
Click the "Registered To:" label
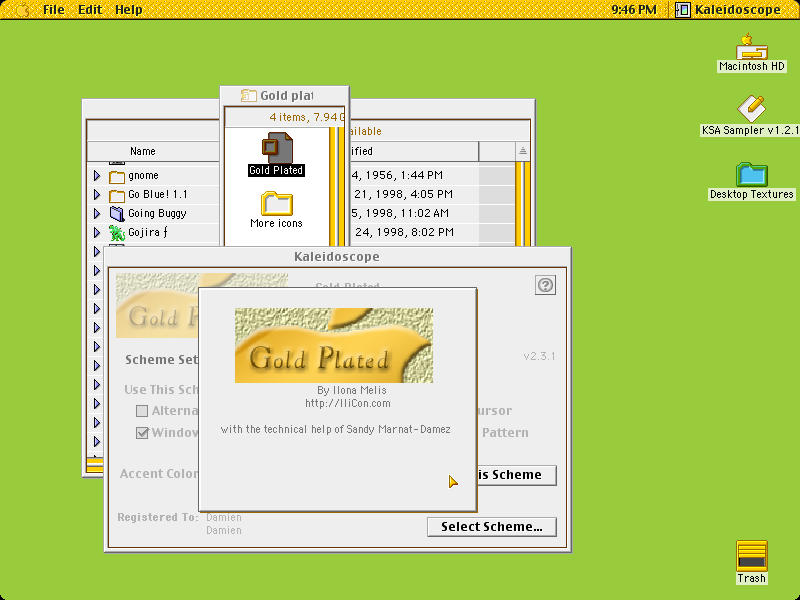click(158, 517)
